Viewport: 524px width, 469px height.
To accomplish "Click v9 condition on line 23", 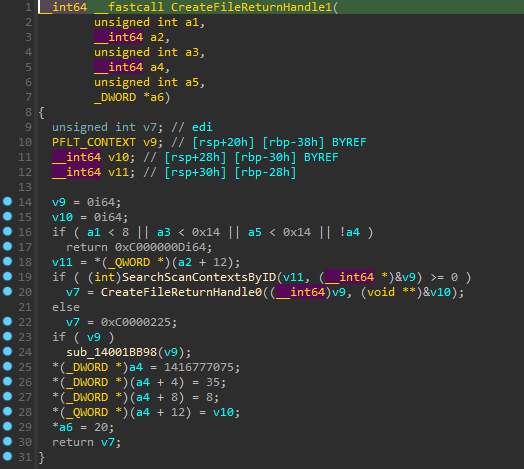I will pos(94,337).
